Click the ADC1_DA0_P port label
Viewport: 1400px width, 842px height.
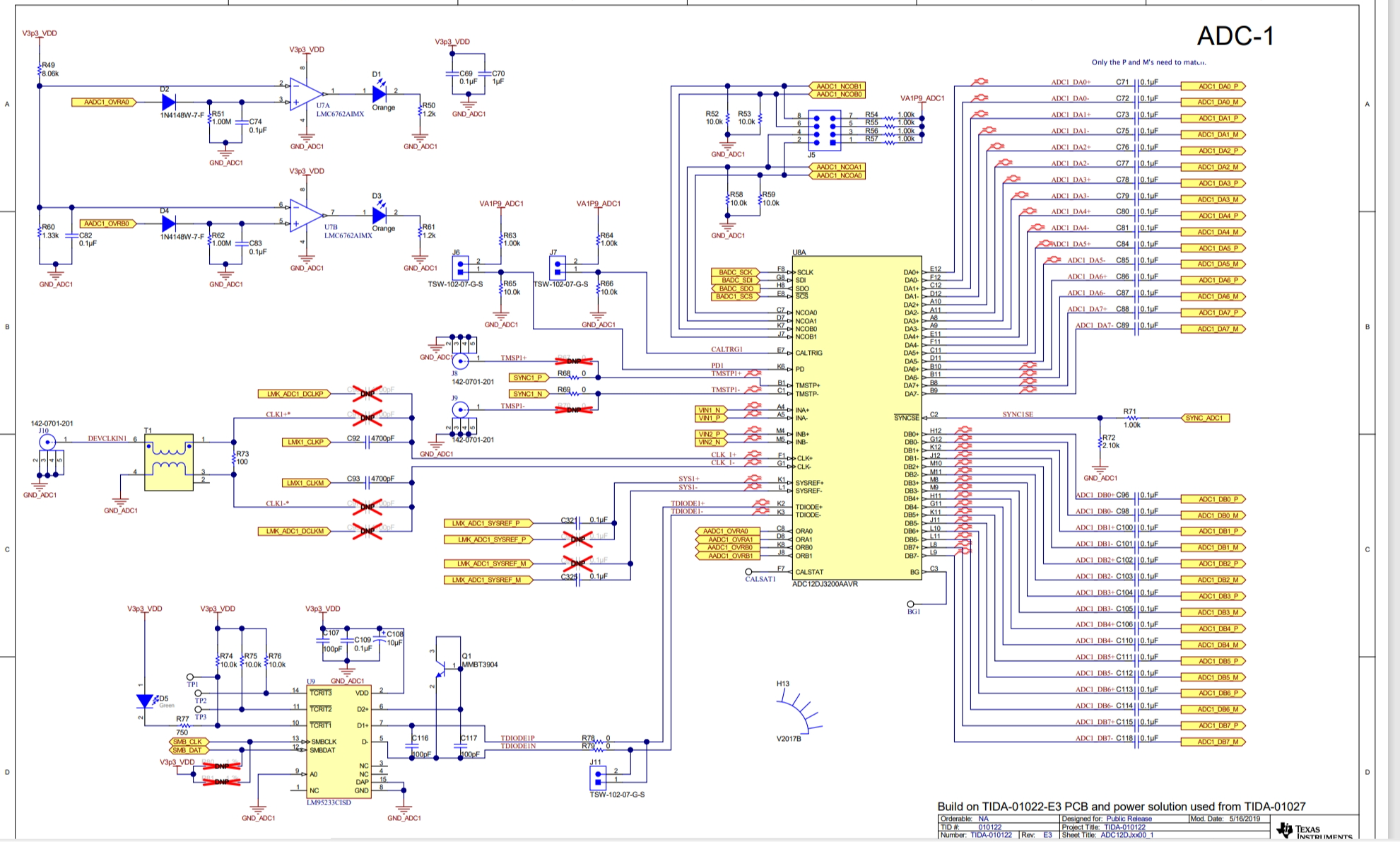[1213, 86]
